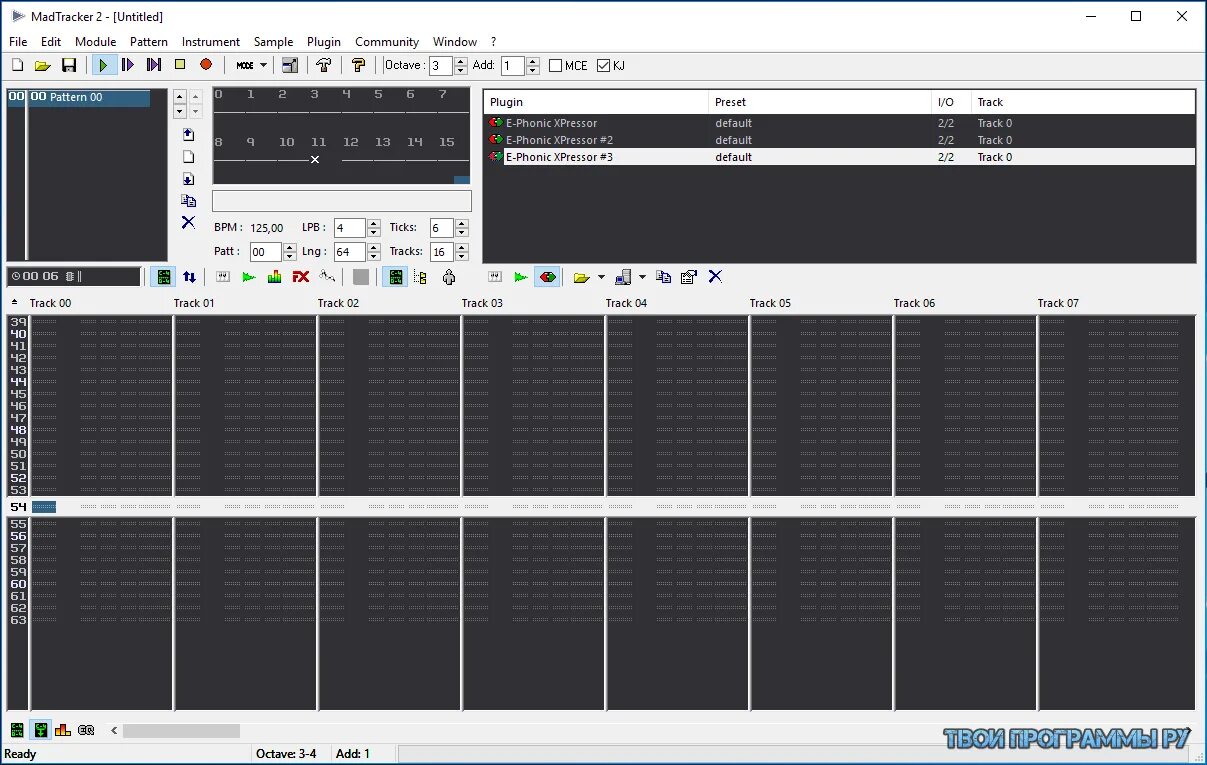Create a new module with the blank page icon
This screenshot has width=1207, height=765.
pyautogui.click(x=16, y=64)
